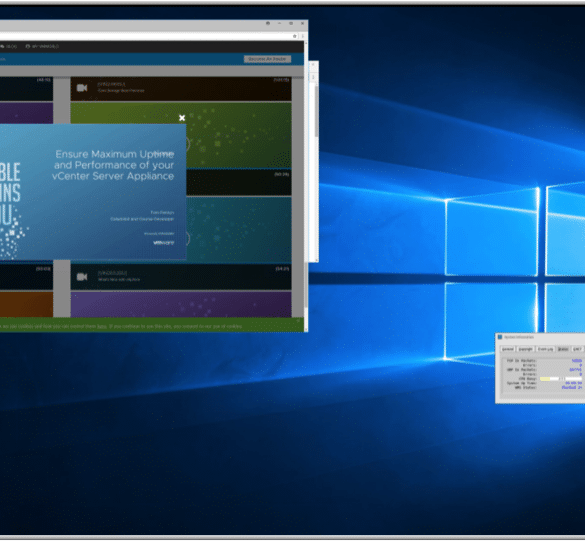Open the orange session video thumbnail
This screenshot has width=585, height=541.
[26, 304]
